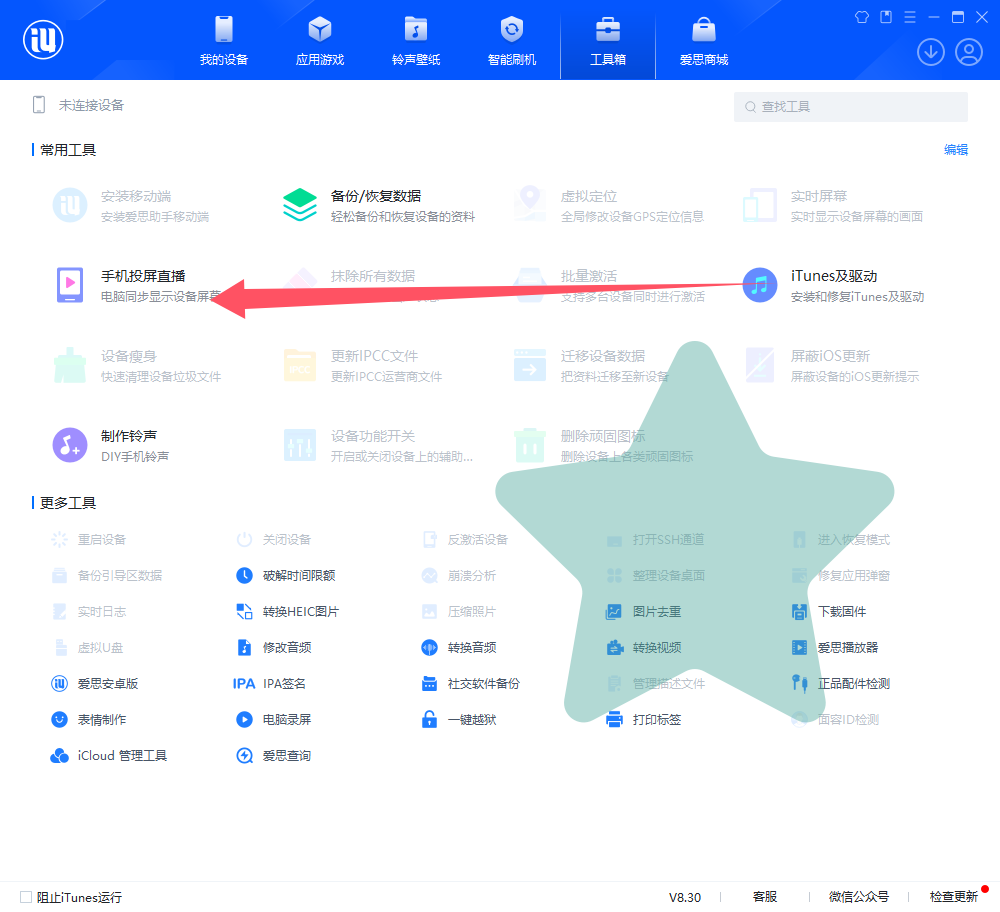Open the iTunes及驱动 tool
This screenshot has height=912, width=1000.
[834, 285]
